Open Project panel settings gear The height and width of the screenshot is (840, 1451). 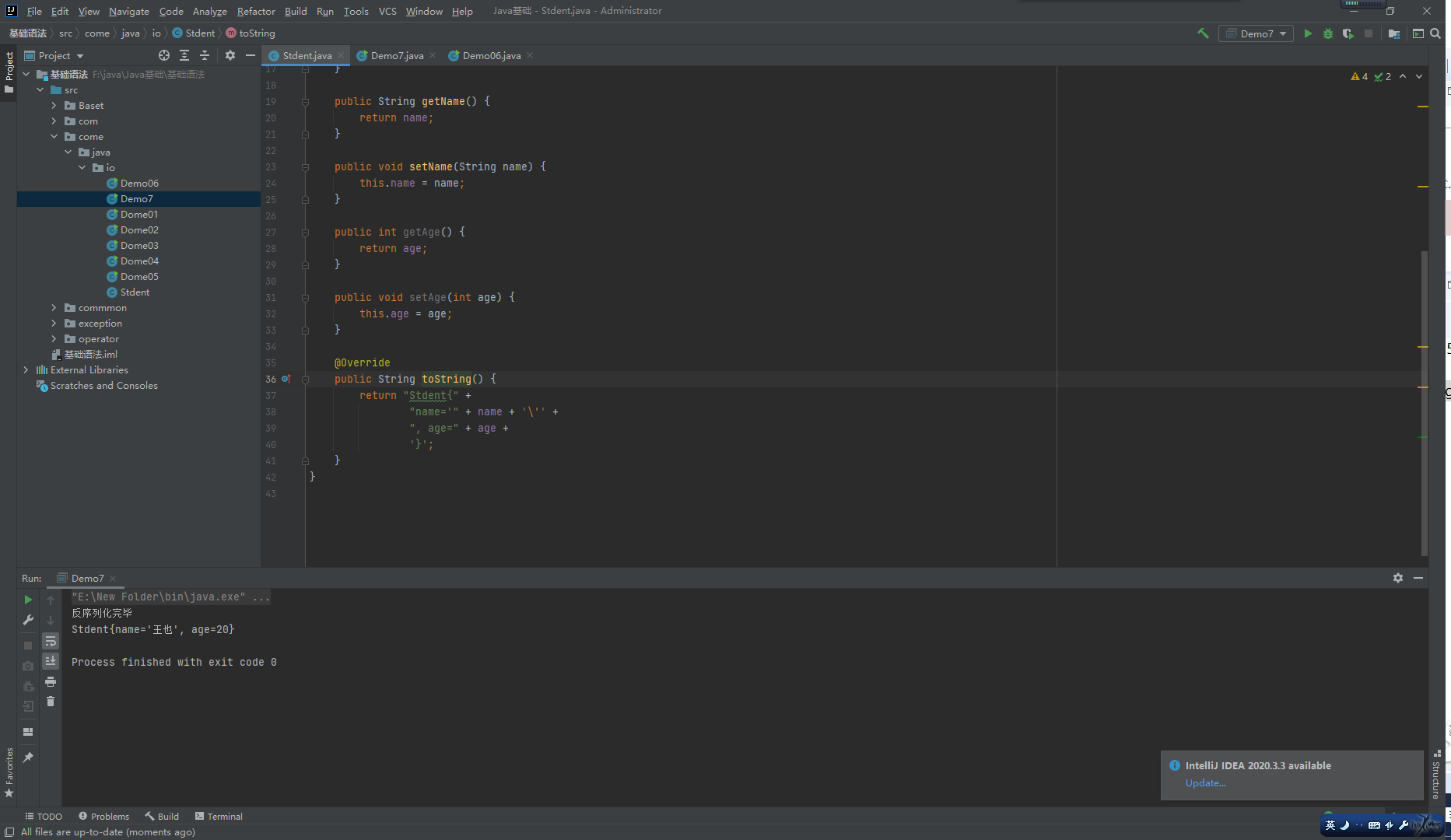pos(230,55)
